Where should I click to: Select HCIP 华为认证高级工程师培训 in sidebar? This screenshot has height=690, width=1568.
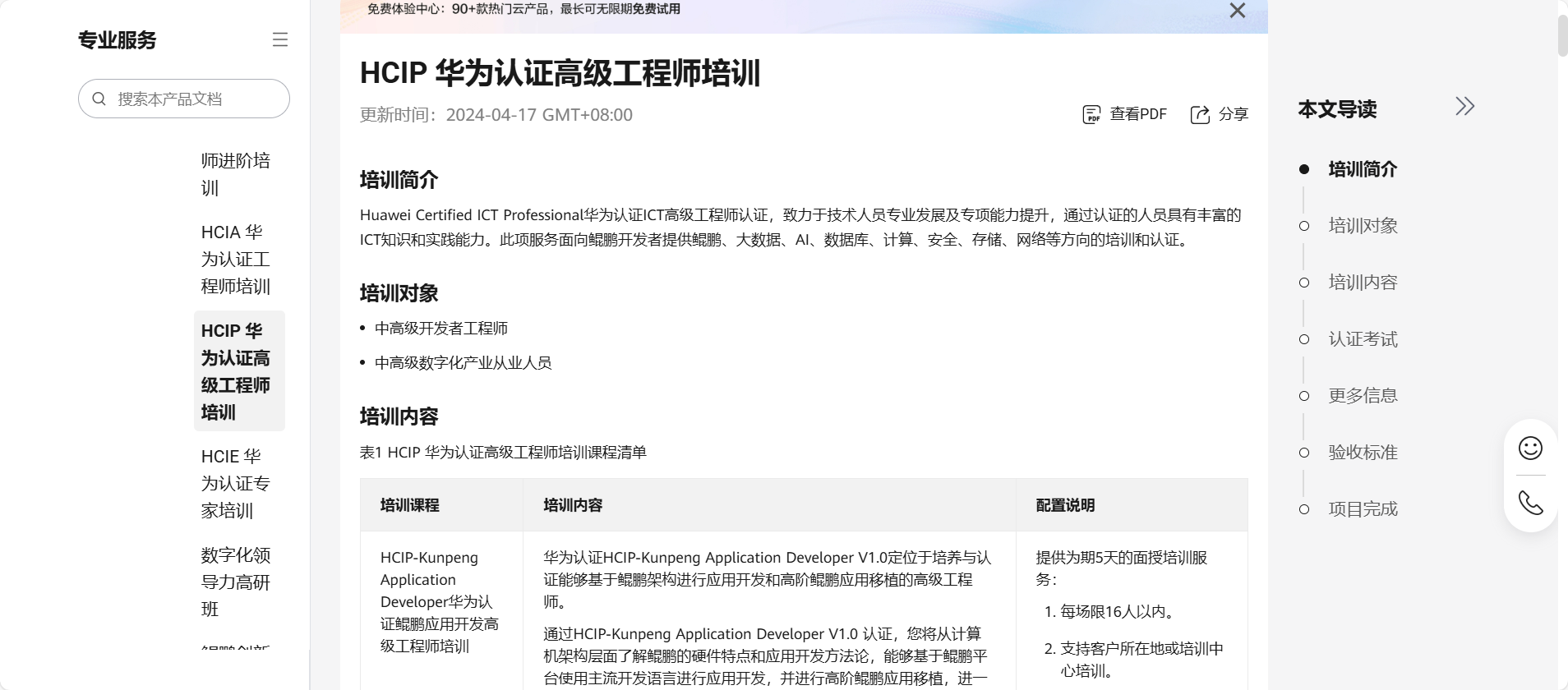pyautogui.click(x=239, y=371)
